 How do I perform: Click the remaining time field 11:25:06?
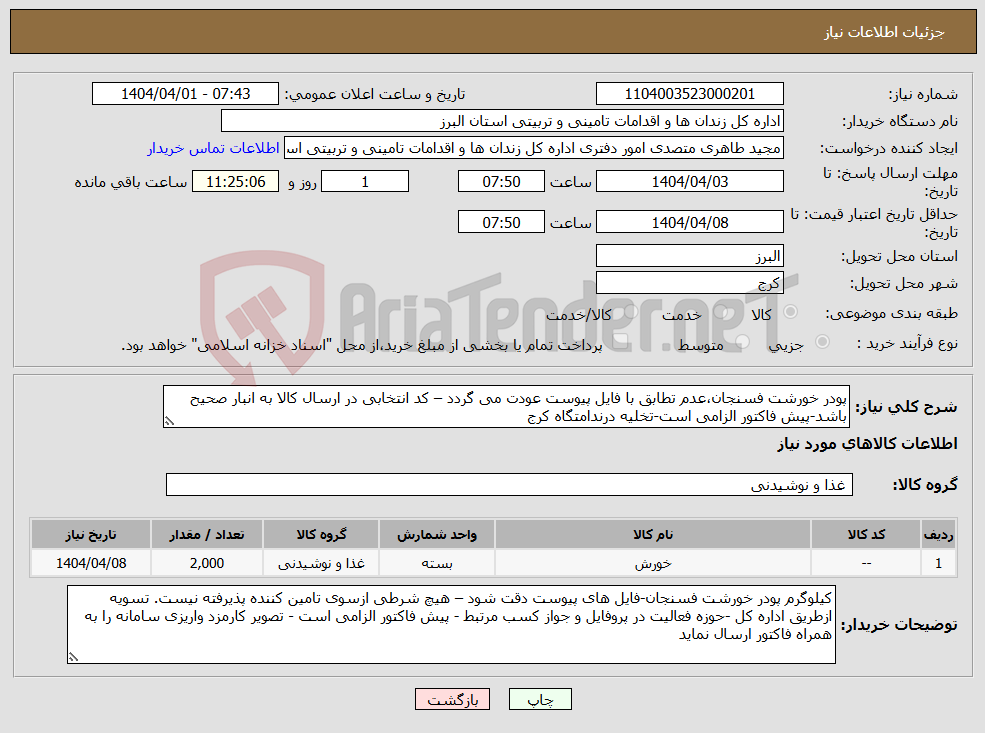(236, 182)
